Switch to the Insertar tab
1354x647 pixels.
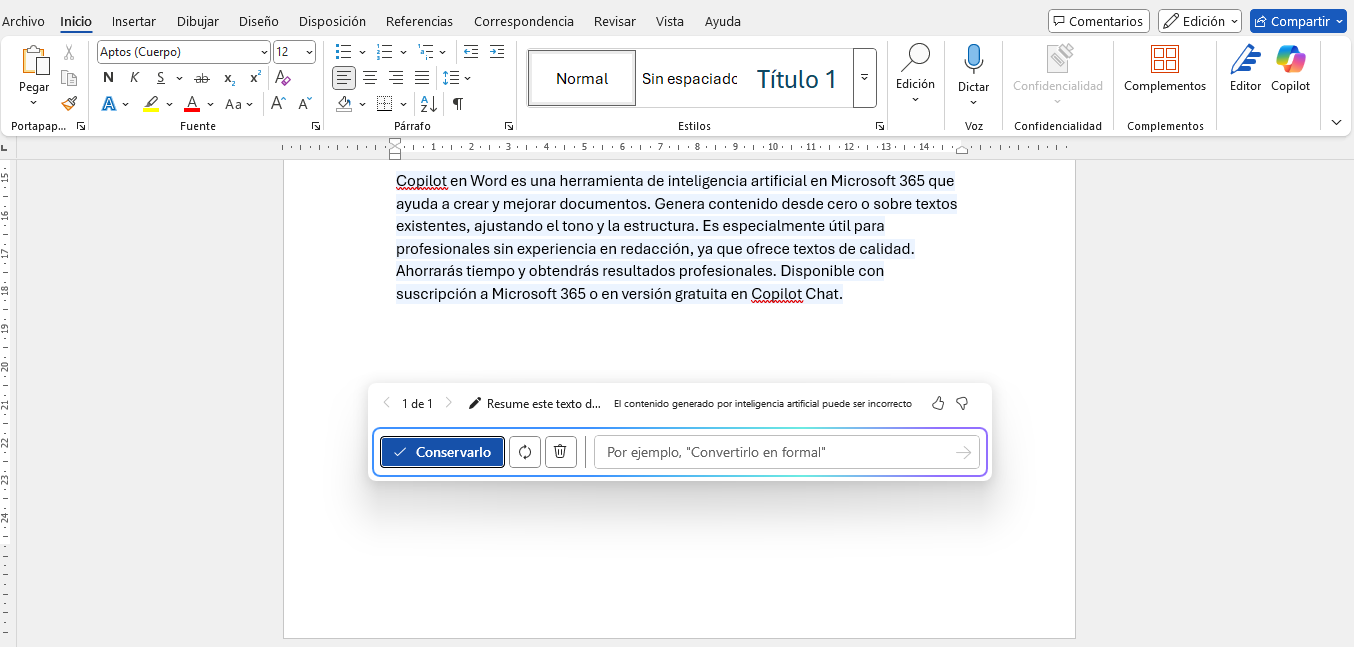134,21
